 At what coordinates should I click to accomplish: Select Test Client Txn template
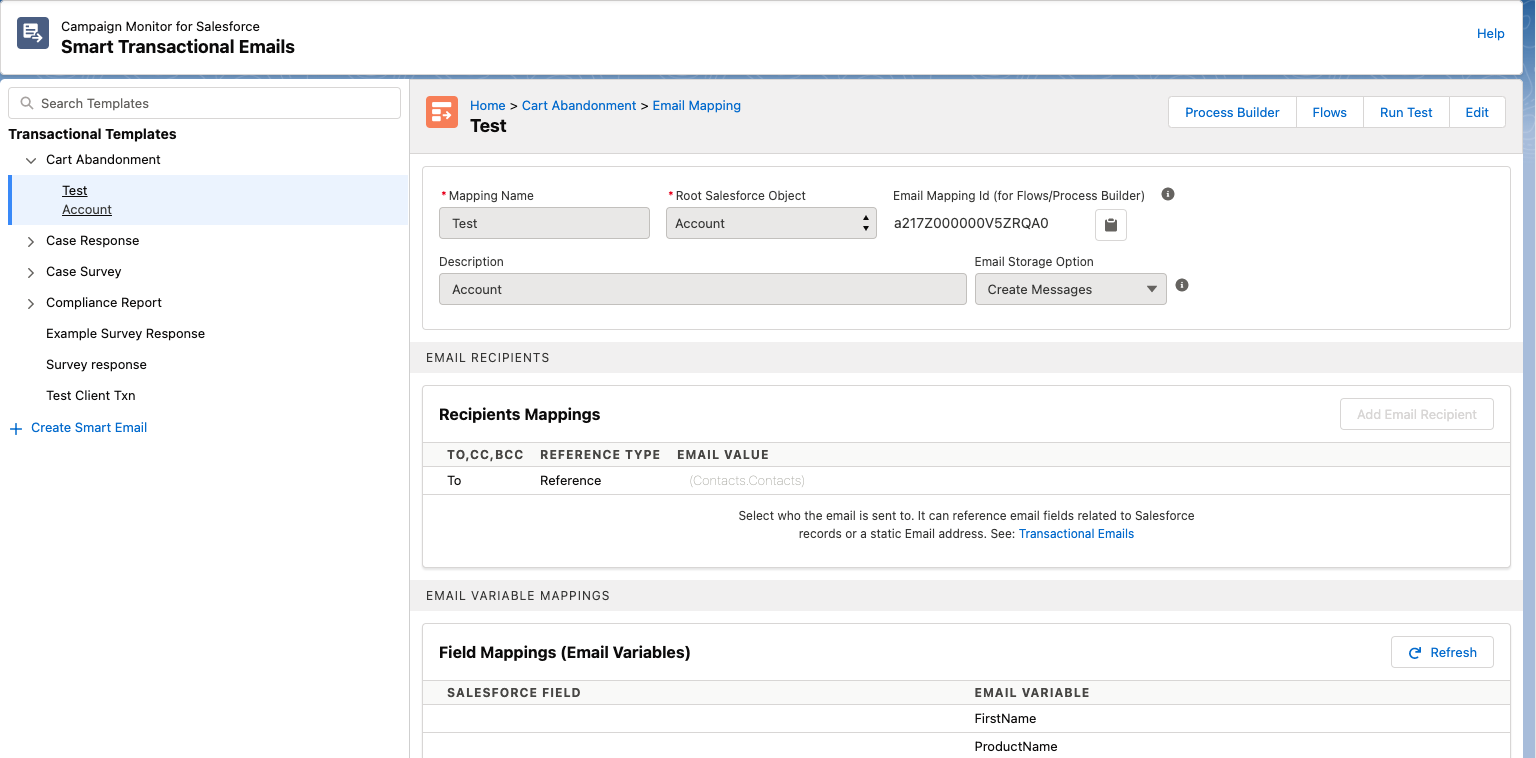point(91,395)
